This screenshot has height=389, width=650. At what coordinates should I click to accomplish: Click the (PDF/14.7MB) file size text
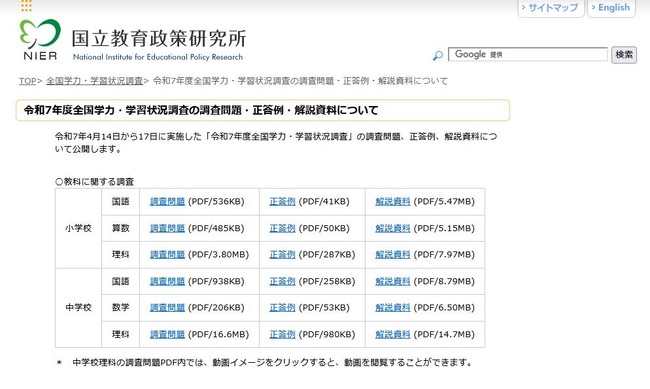pyautogui.click(x=444, y=334)
